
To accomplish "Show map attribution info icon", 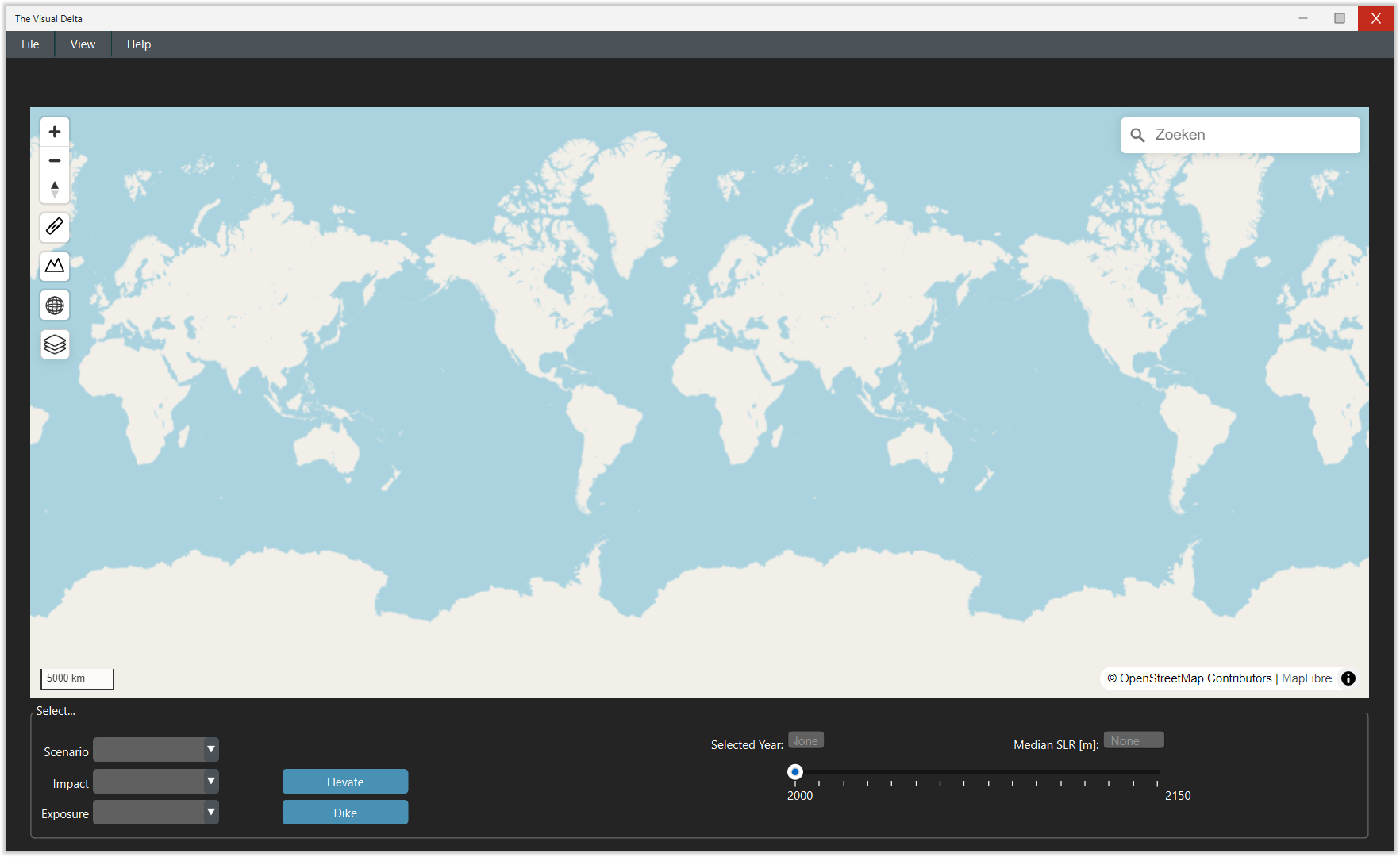I will [x=1348, y=678].
